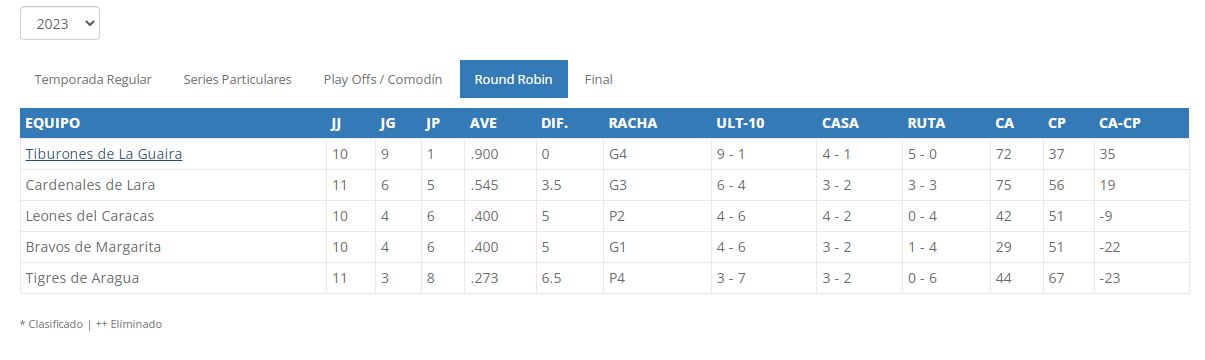
Task: Open the 2023 season year dropdown
Action: pos(60,24)
